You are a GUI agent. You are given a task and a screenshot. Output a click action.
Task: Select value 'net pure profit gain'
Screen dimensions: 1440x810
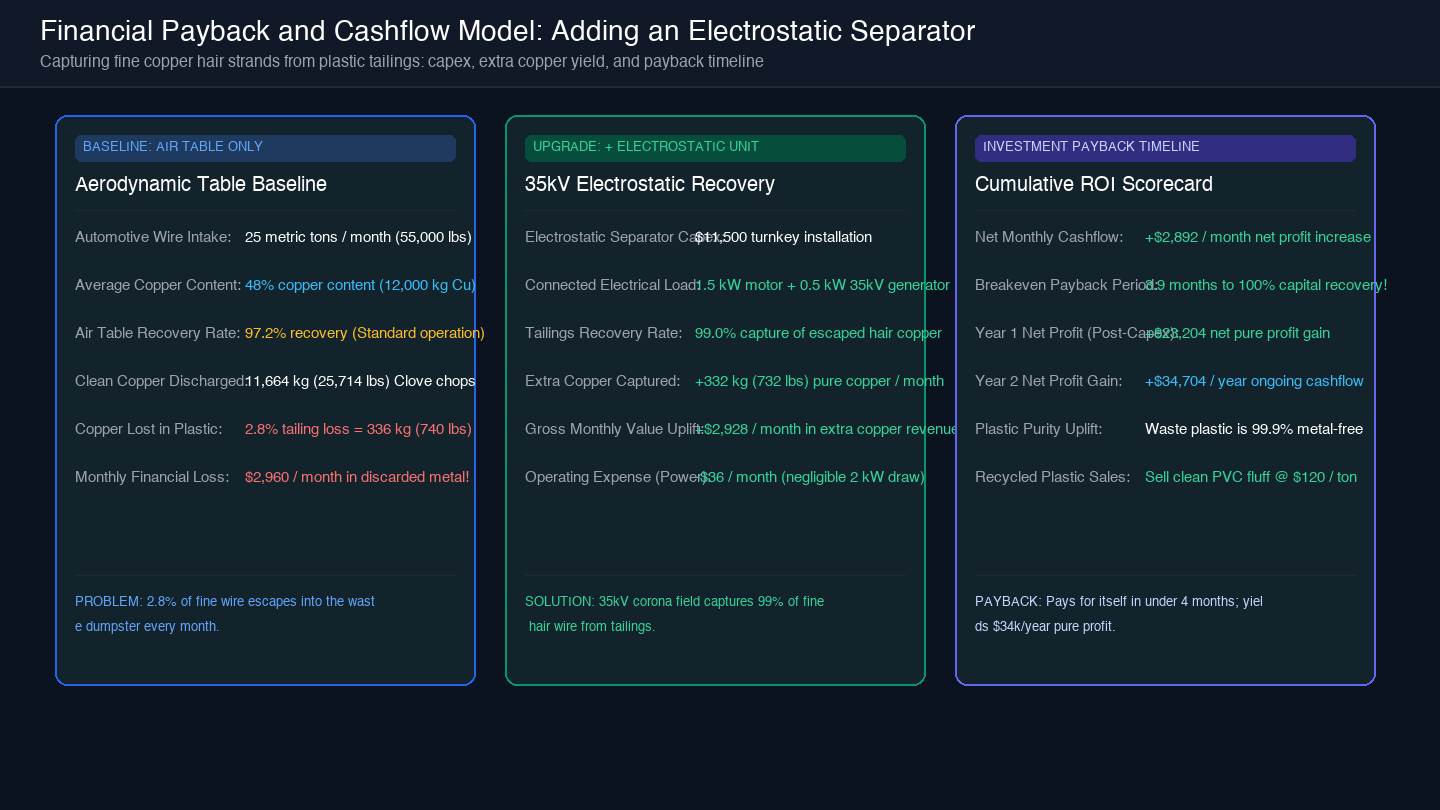pos(1270,333)
